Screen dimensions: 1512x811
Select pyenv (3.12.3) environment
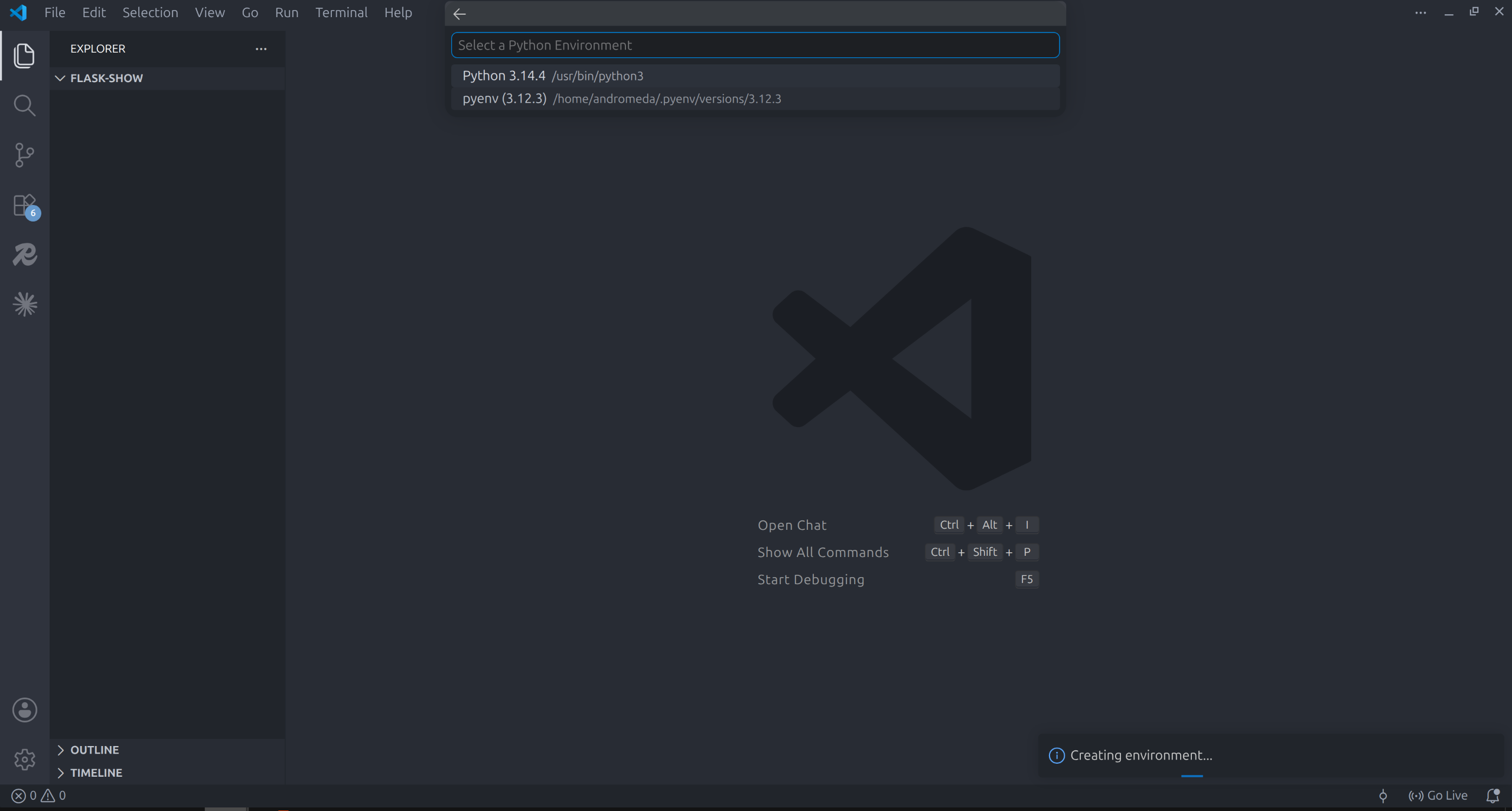(755, 99)
